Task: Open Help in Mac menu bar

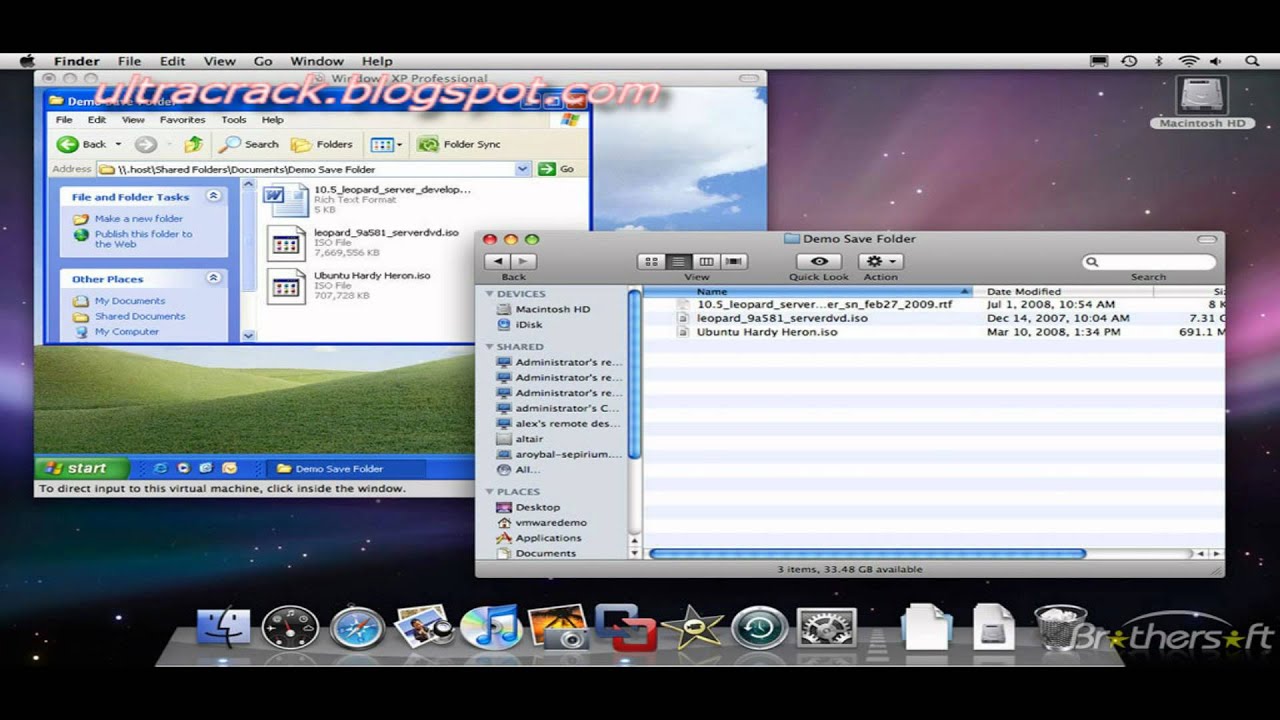Action: (377, 61)
